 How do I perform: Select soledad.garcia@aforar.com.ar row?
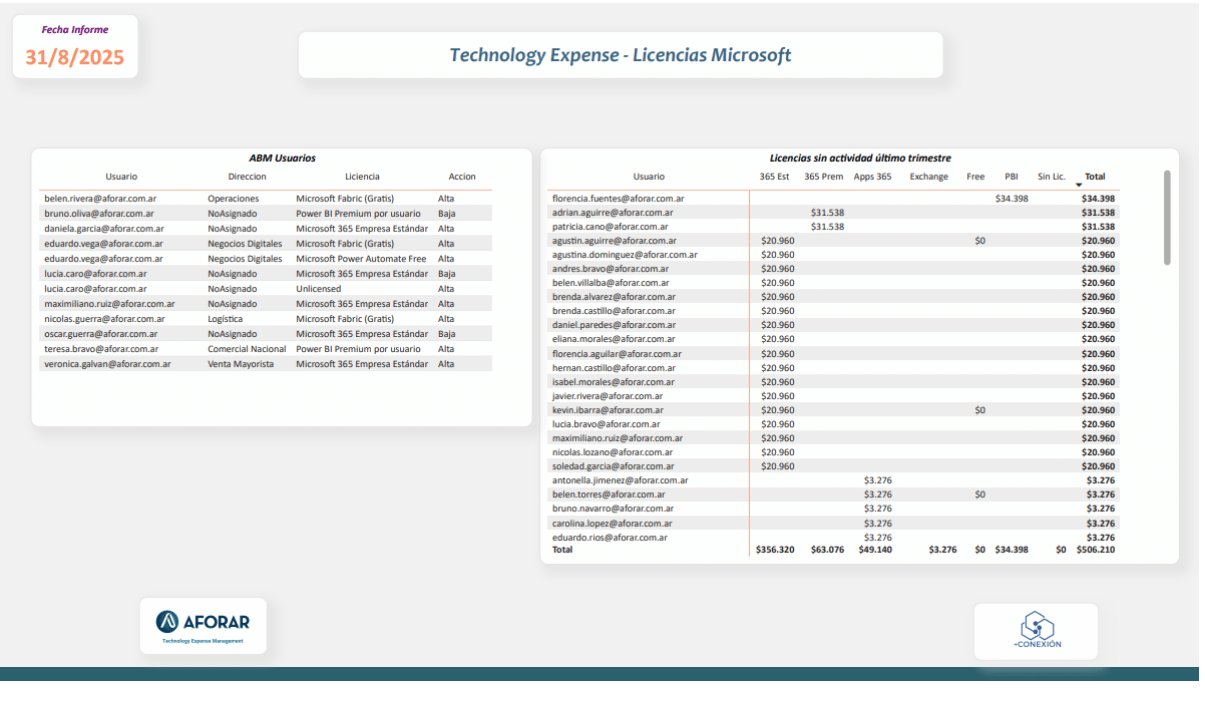click(x=834, y=465)
